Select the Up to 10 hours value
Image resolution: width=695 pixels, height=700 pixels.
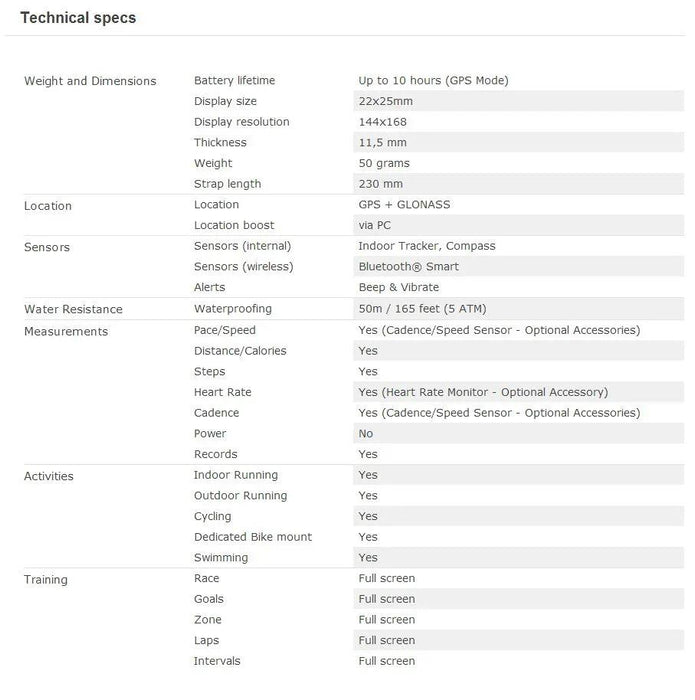click(x=433, y=80)
